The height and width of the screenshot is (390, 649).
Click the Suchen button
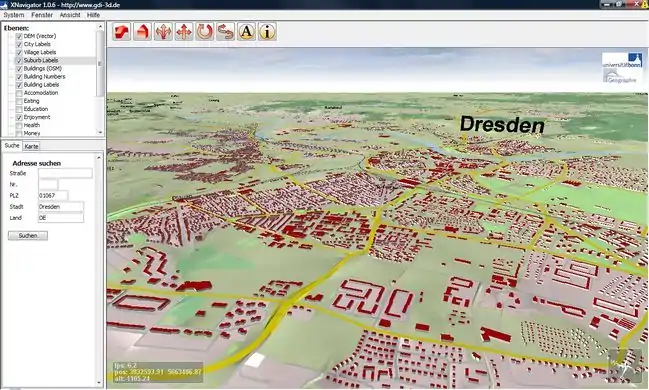28,236
